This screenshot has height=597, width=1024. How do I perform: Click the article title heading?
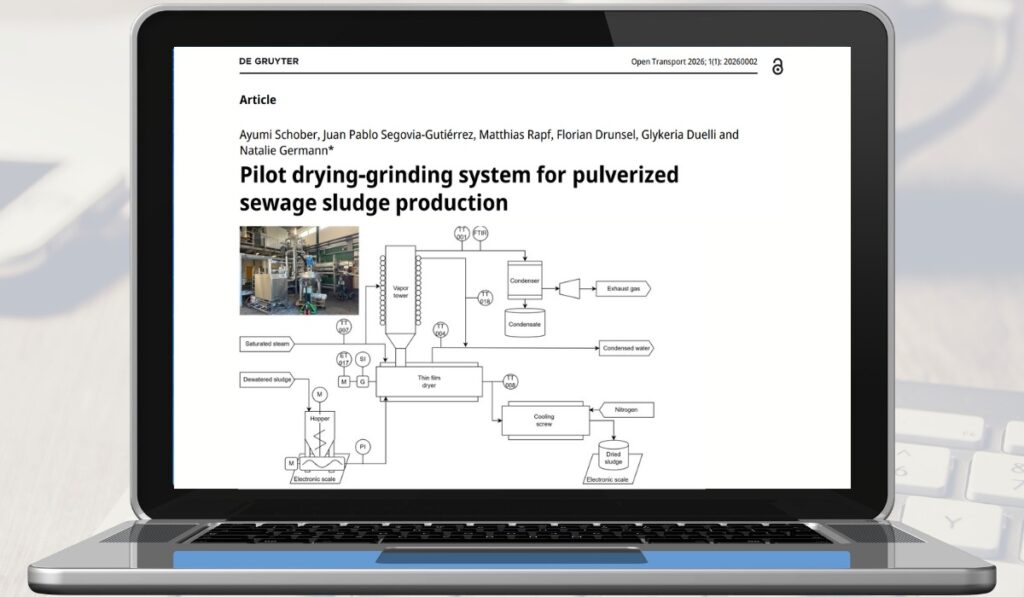click(458, 189)
